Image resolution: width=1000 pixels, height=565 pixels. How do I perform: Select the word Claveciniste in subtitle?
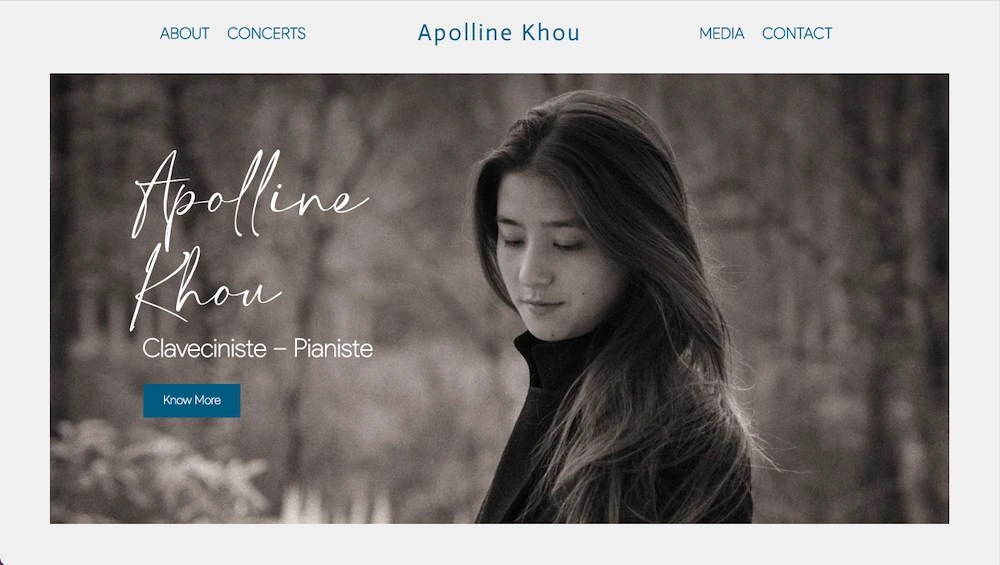point(204,348)
